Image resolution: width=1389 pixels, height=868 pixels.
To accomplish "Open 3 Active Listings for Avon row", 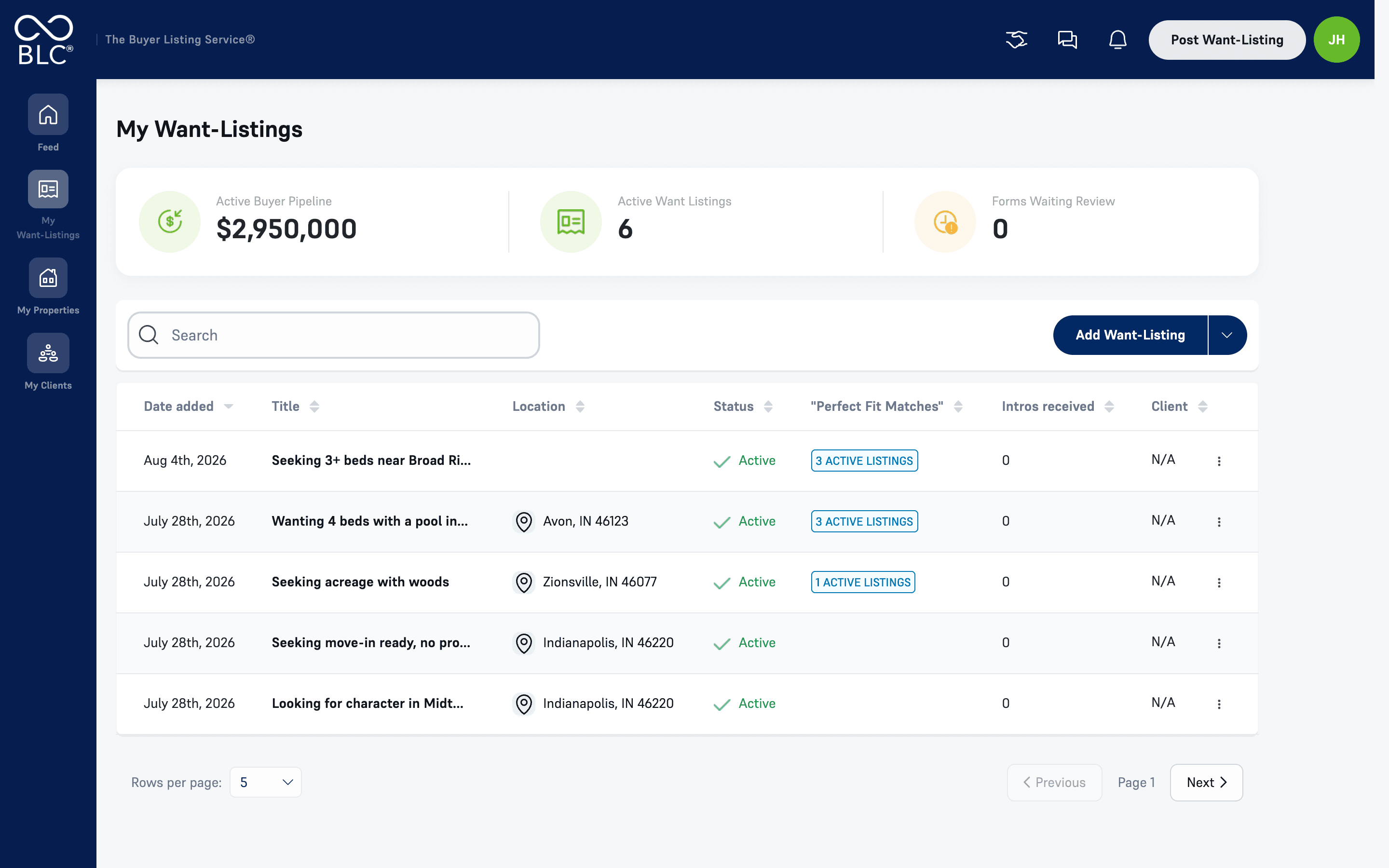I will point(864,521).
